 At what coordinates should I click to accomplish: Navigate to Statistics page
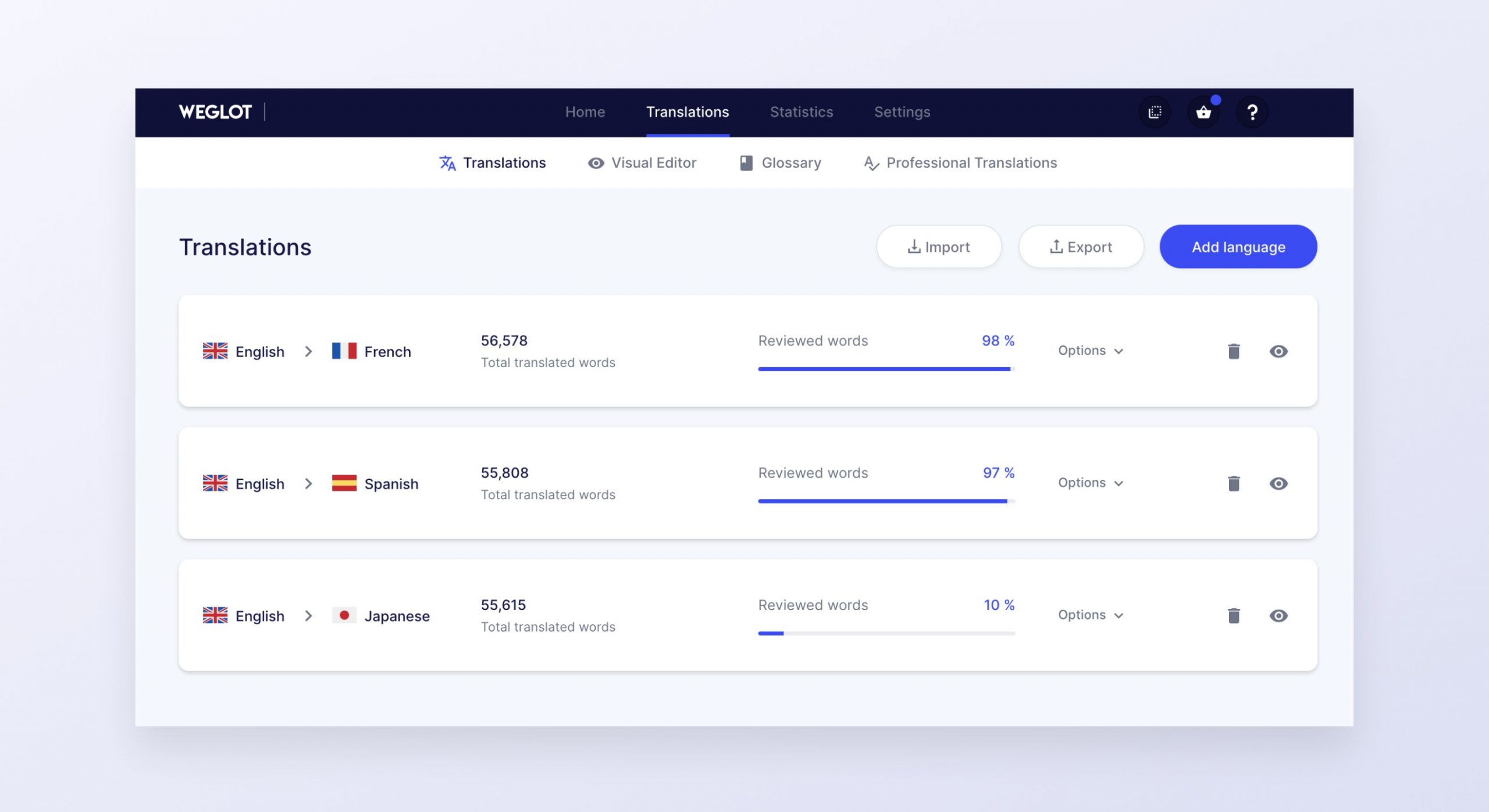pos(801,111)
